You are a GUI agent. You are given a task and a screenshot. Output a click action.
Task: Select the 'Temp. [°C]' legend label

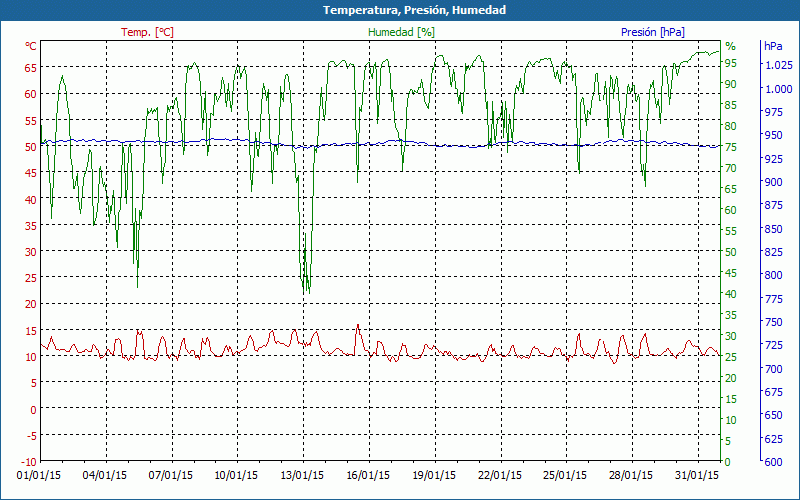147,32
